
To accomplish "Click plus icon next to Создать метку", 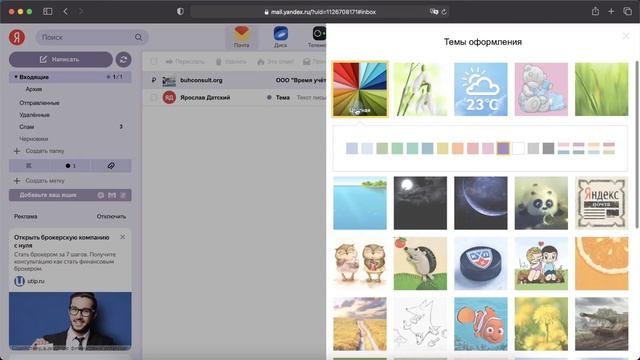I will click(17, 180).
